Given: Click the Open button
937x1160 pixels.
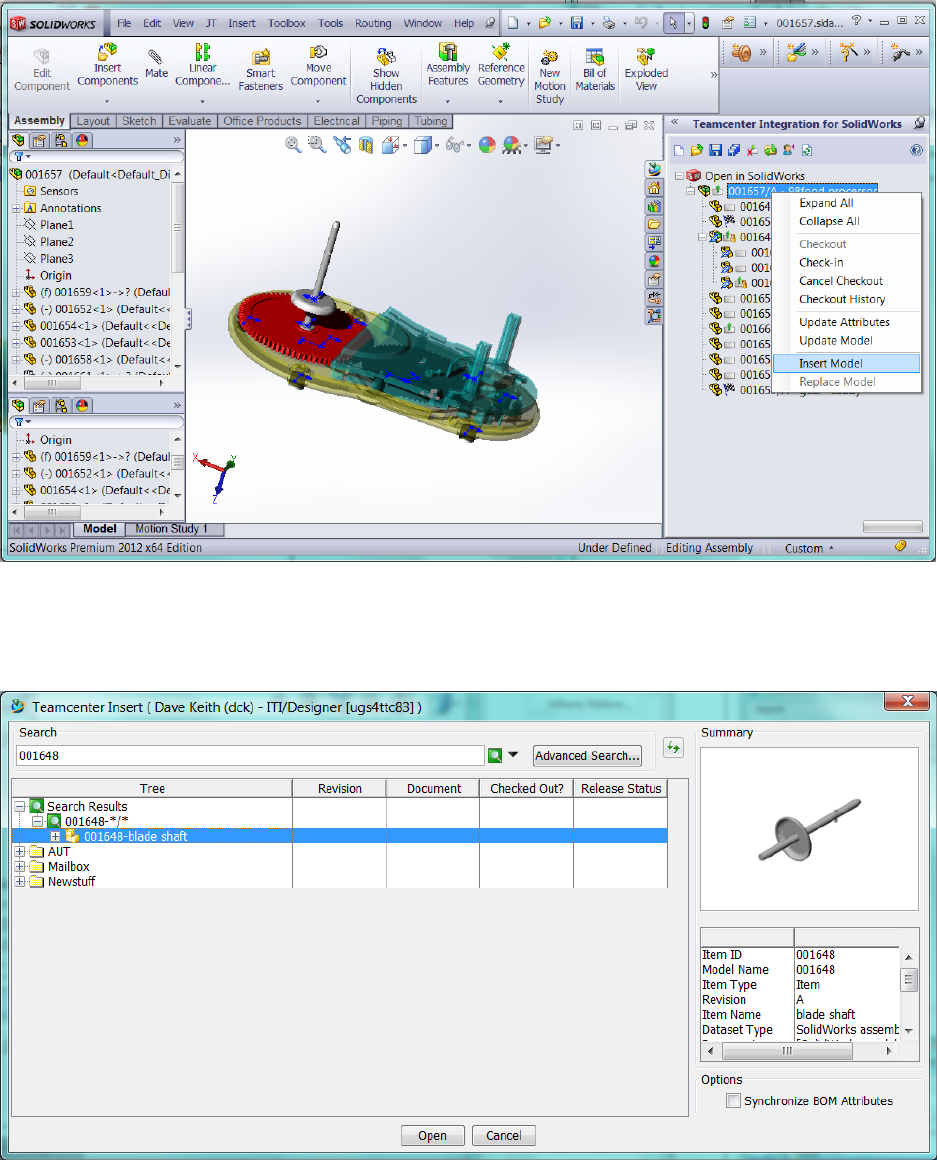Looking at the screenshot, I should click(x=432, y=1135).
